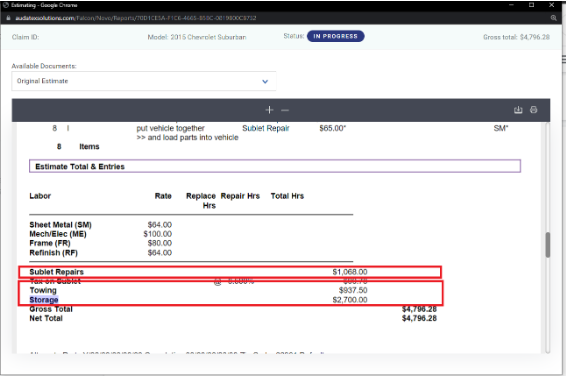Image resolution: width=566 pixels, height=376 pixels.
Task: Click the browser address bar URL
Action: pyautogui.click(x=136, y=18)
